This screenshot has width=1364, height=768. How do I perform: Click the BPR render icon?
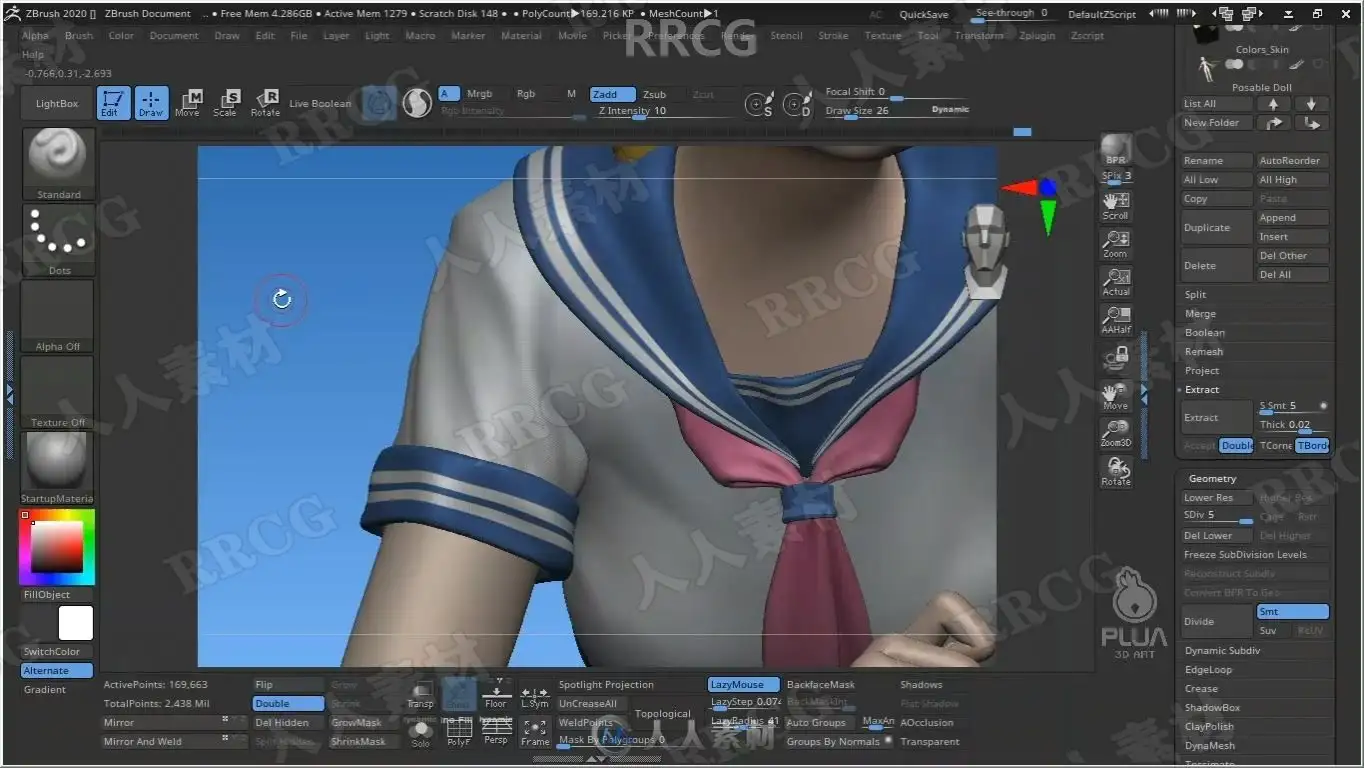(1116, 151)
